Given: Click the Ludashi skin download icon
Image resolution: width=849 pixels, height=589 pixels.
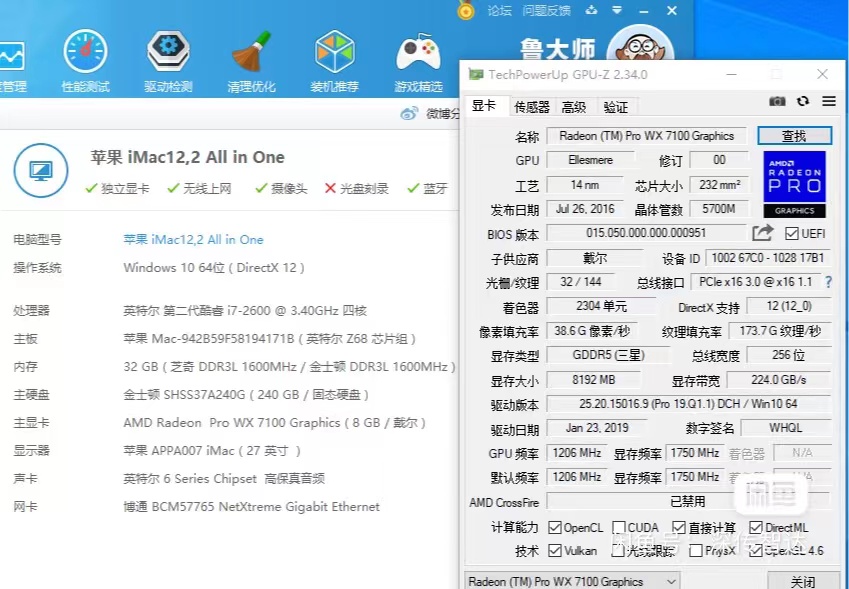Looking at the screenshot, I should 591,10.
